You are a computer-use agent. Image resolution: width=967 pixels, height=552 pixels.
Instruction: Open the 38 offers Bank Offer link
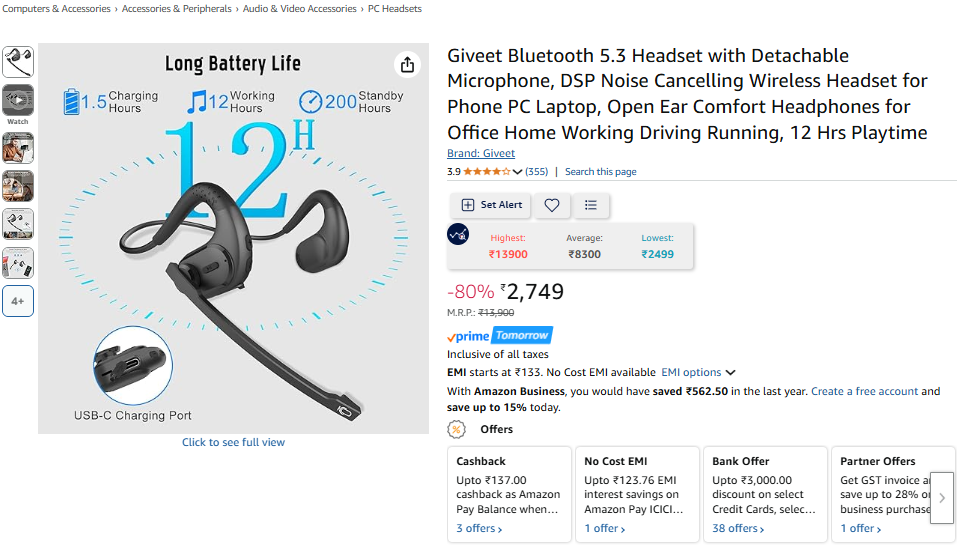pyautogui.click(x=738, y=529)
